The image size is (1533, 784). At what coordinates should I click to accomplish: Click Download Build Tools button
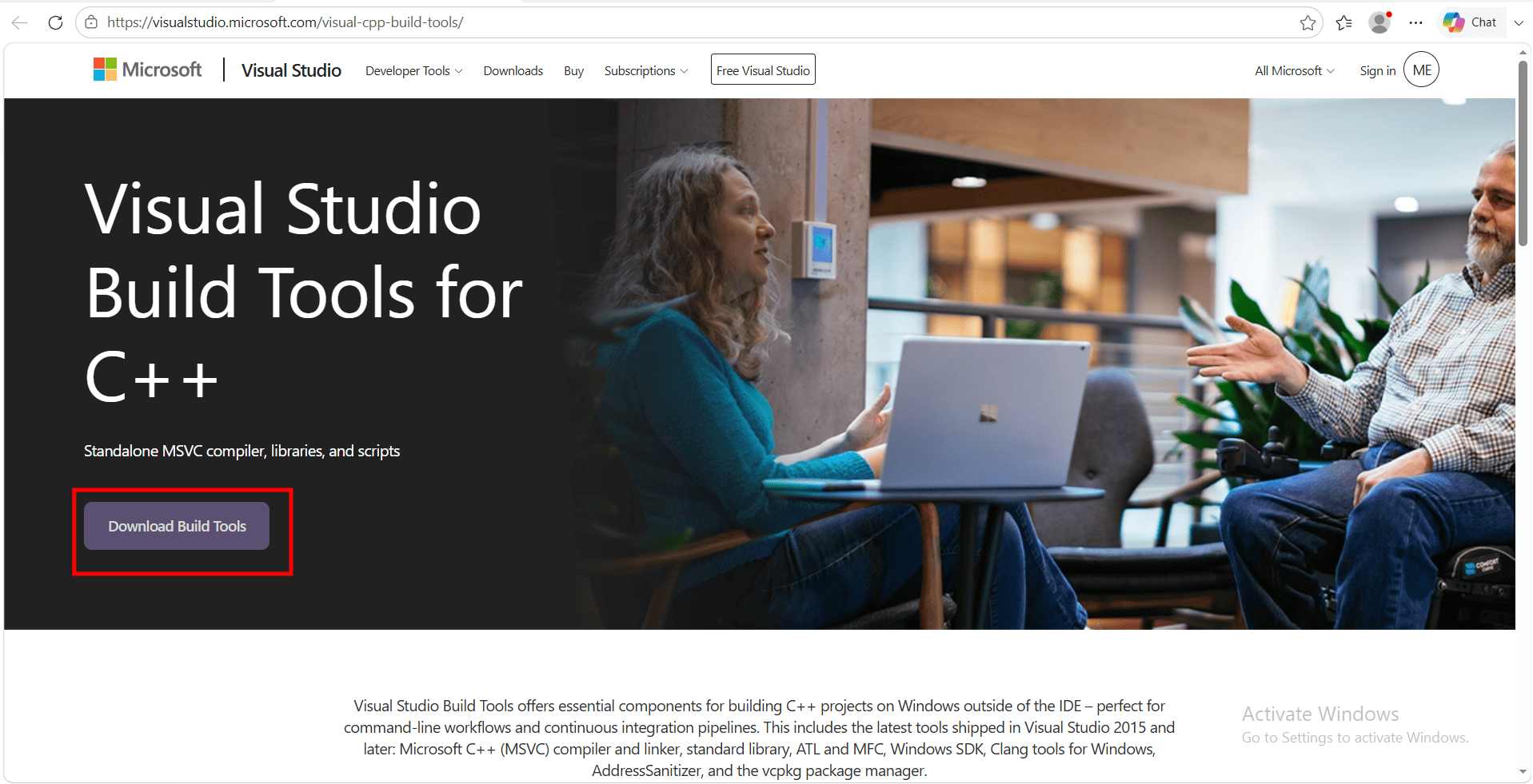pos(177,526)
